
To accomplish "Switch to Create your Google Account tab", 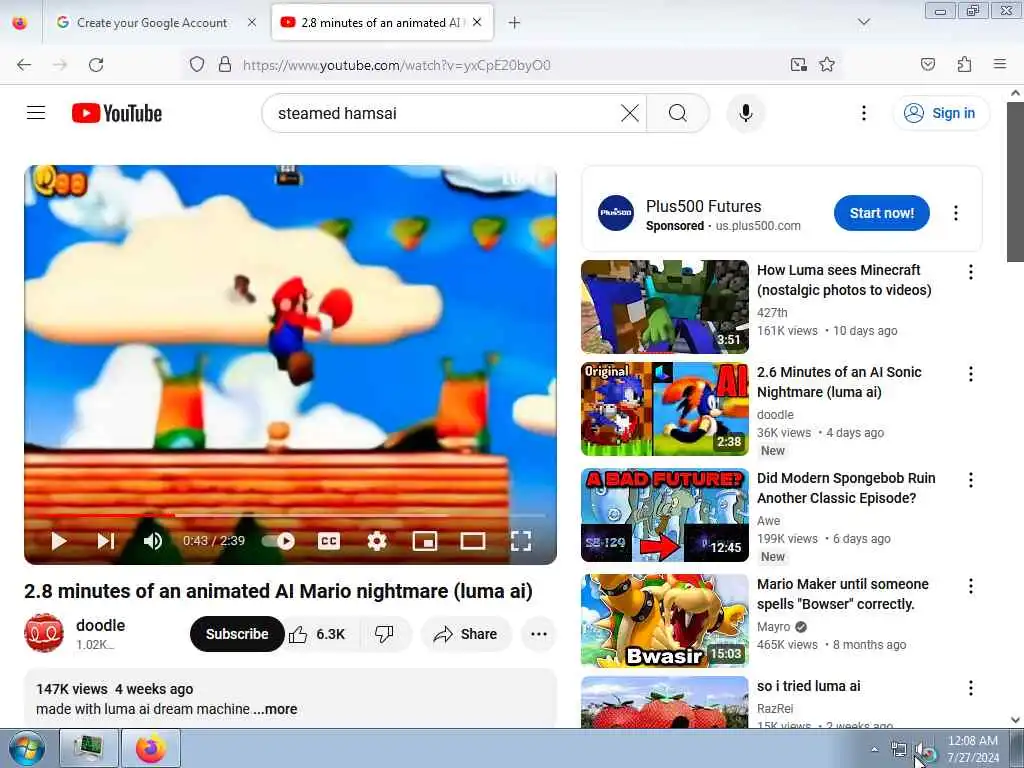I will pos(152,23).
